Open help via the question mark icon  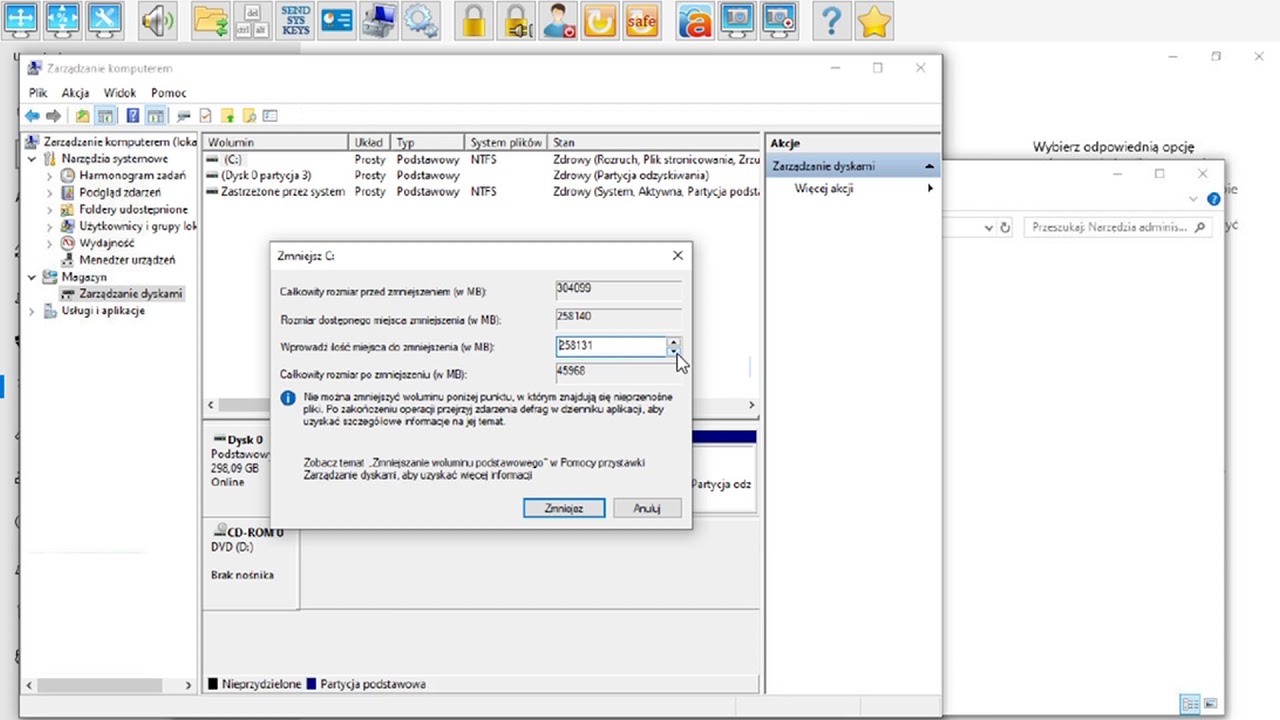[832, 18]
